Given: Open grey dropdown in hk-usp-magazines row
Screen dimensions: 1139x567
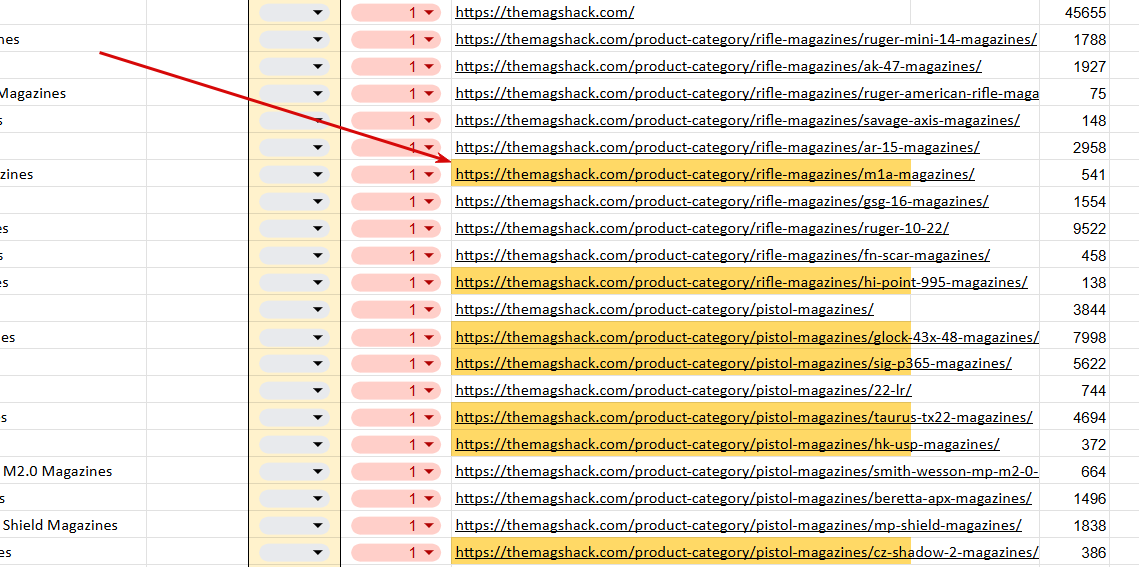Looking at the screenshot, I should (294, 444).
